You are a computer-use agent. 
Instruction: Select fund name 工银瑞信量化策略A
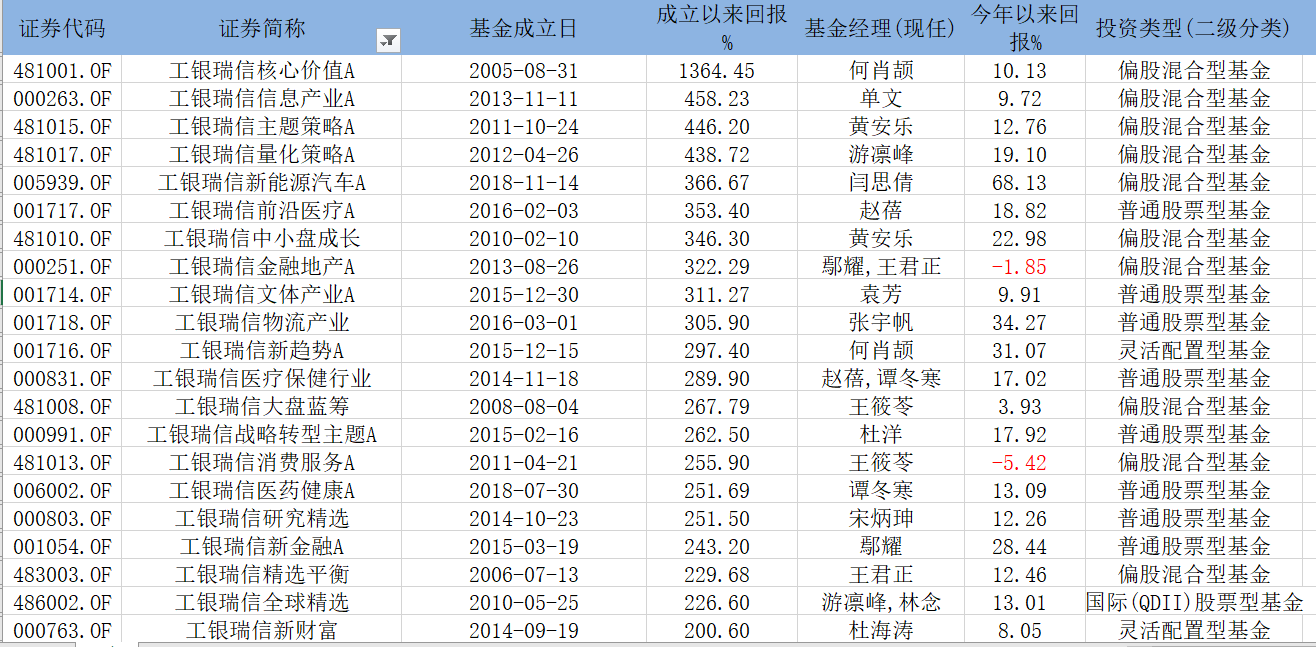[262, 154]
